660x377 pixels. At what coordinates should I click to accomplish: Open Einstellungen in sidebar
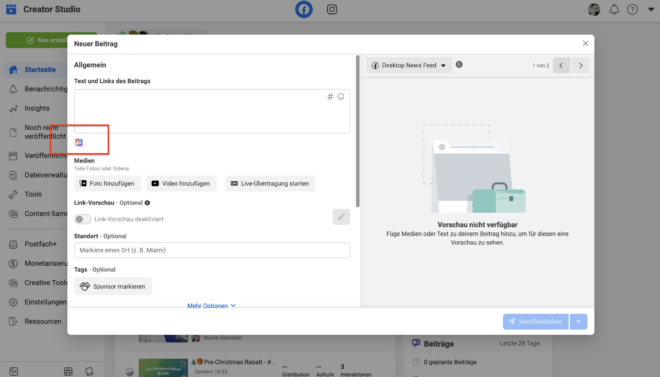(45, 302)
